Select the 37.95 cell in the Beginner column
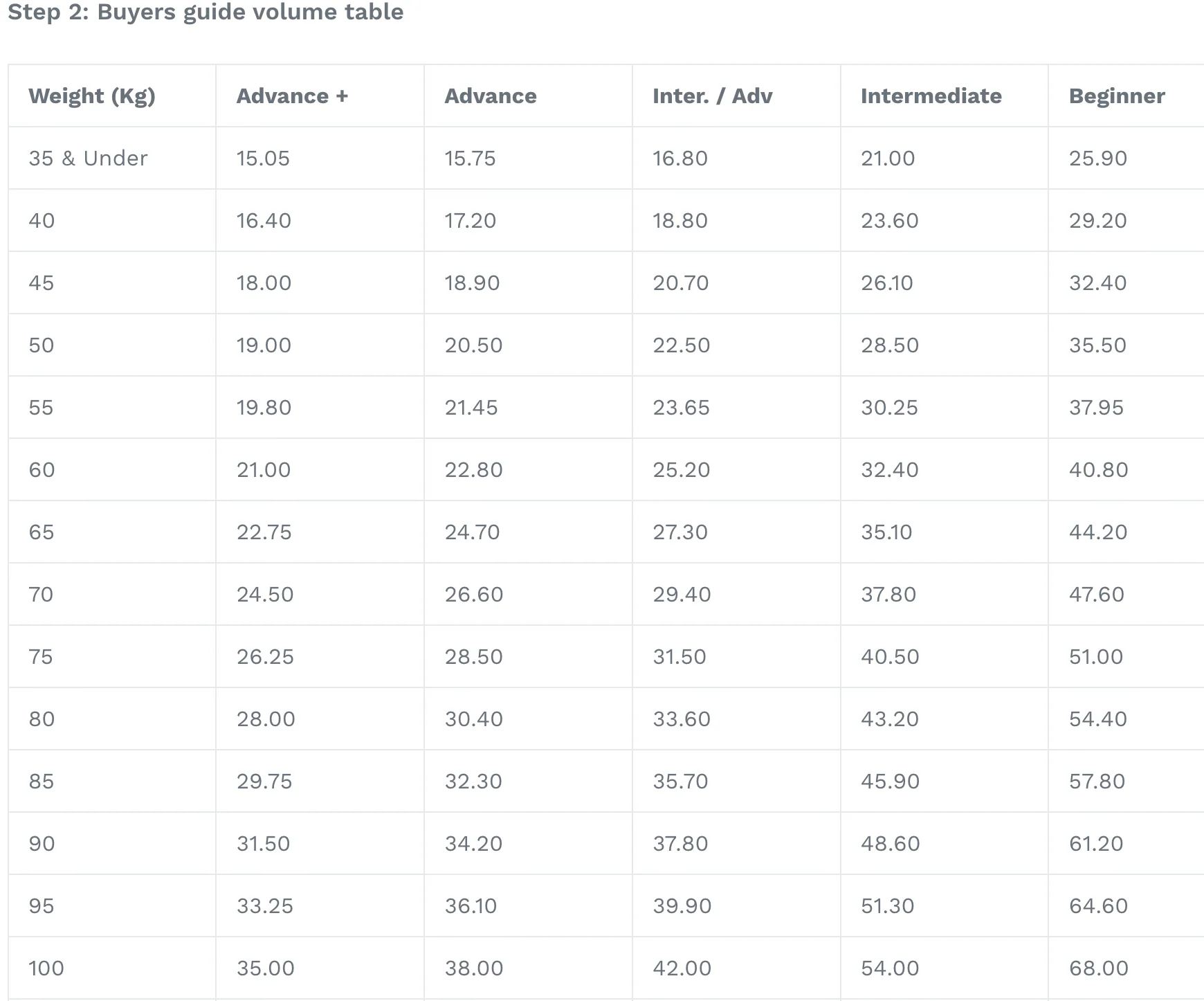1204x1001 pixels. [x=1096, y=408]
